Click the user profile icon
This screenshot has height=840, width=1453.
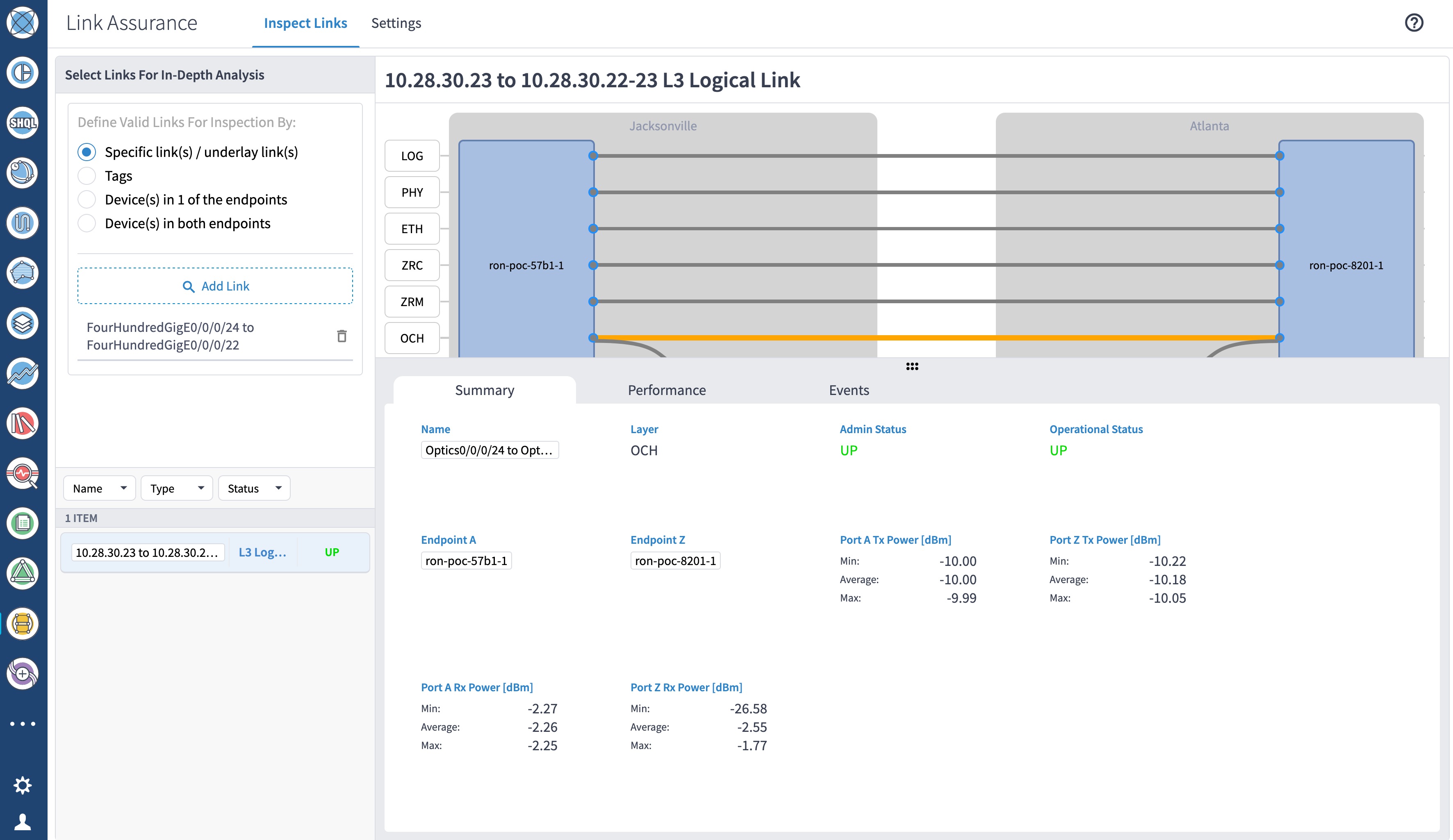pyautogui.click(x=23, y=821)
